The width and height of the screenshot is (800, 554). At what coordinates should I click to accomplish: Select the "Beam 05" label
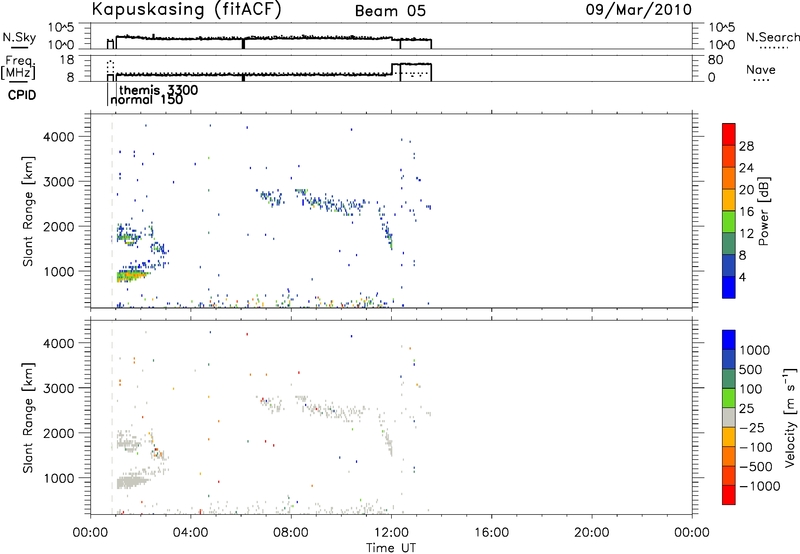pyautogui.click(x=390, y=11)
